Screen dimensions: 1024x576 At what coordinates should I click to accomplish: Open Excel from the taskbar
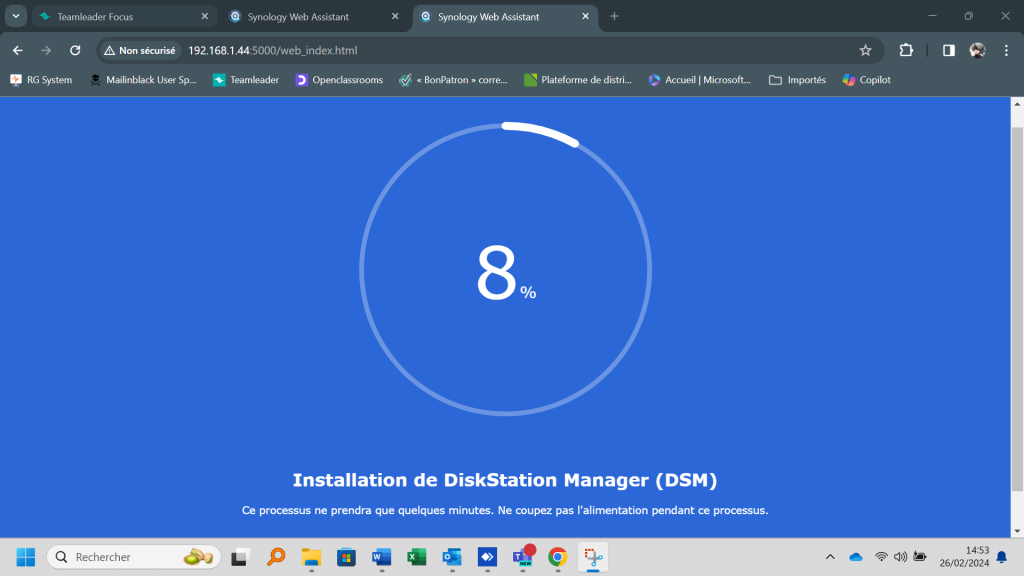pos(416,557)
